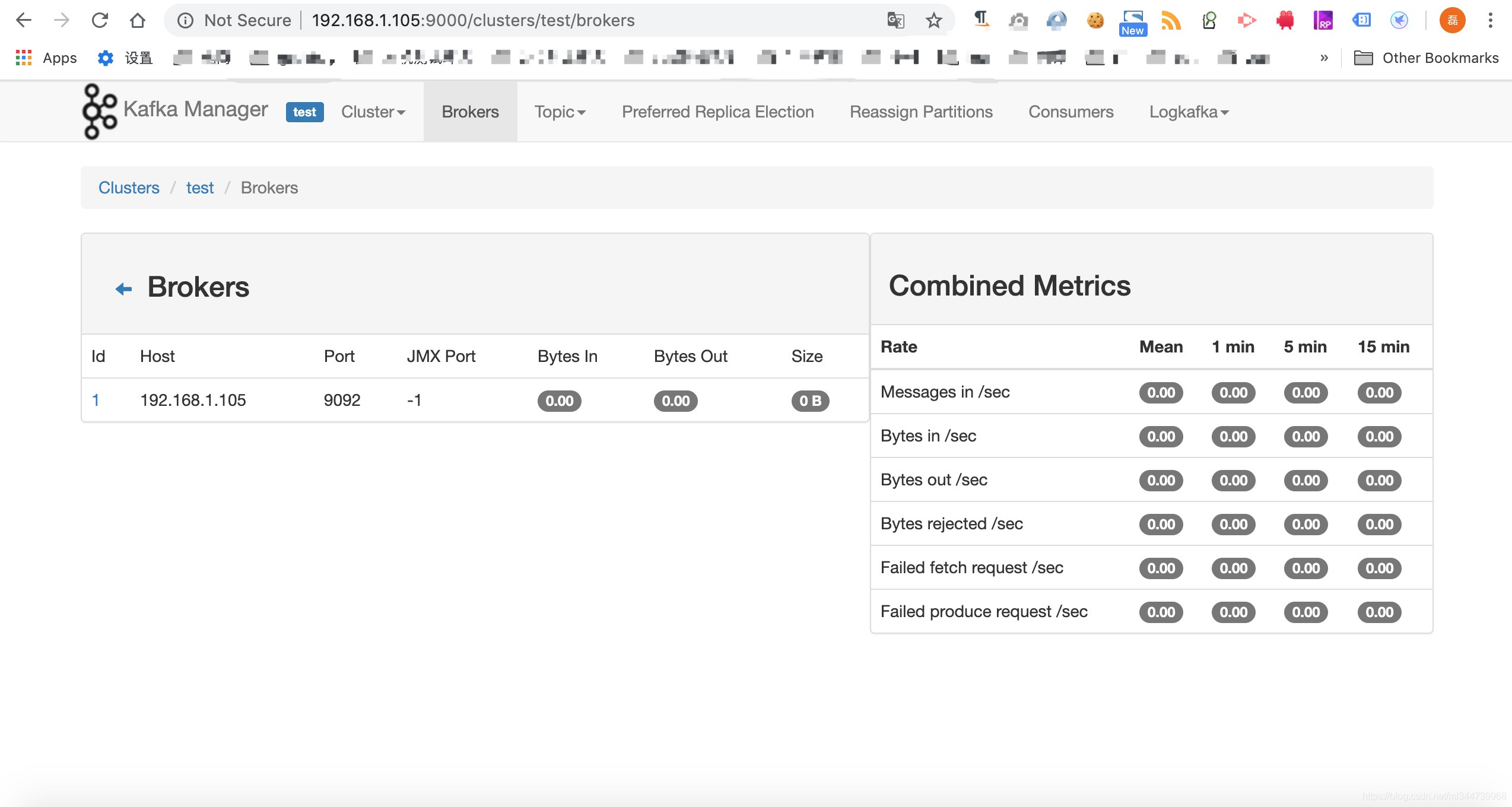
Task: Open Reassign Partitions page
Action: tap(921, 112)
